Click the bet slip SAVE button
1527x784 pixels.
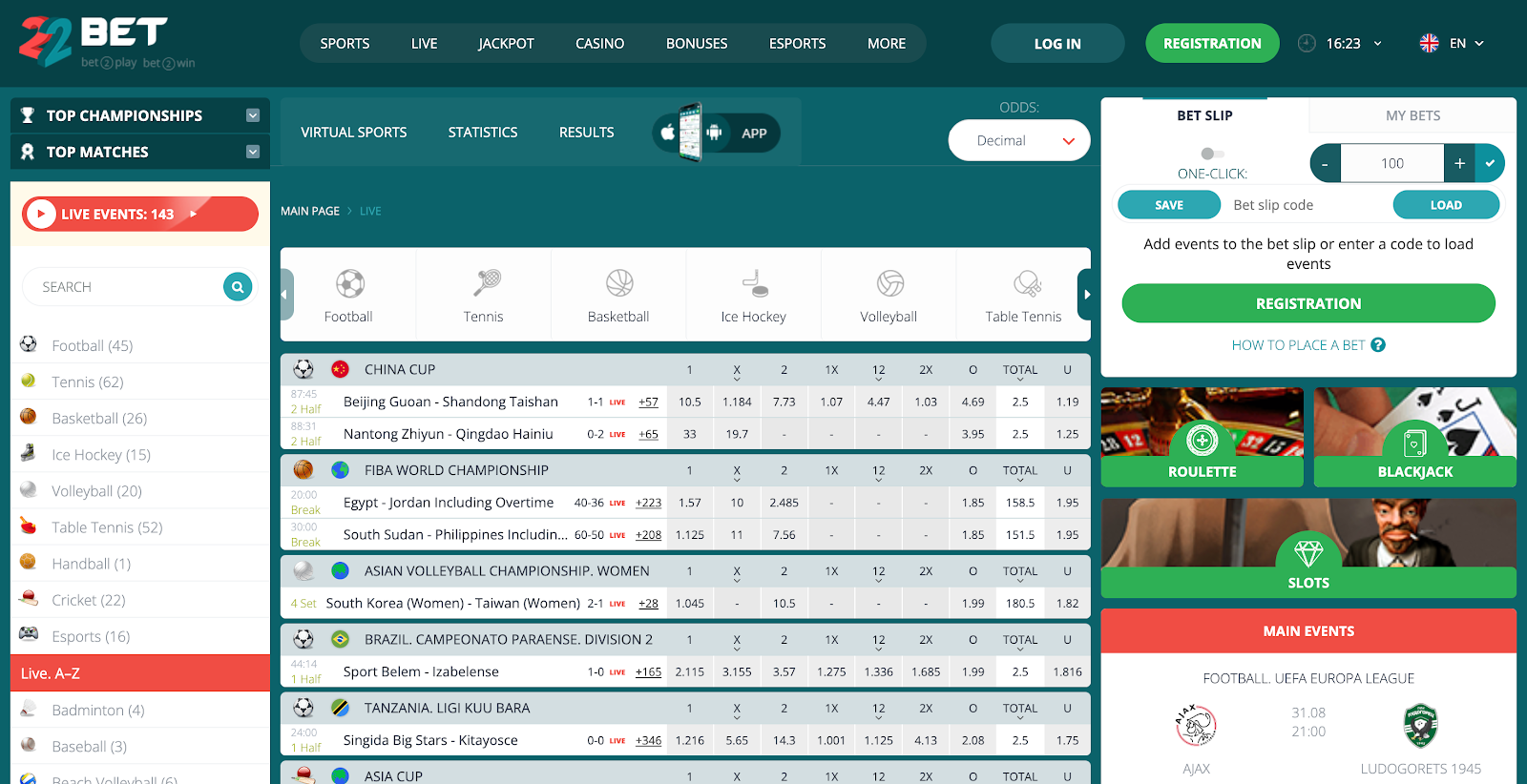pos(1169,205)
